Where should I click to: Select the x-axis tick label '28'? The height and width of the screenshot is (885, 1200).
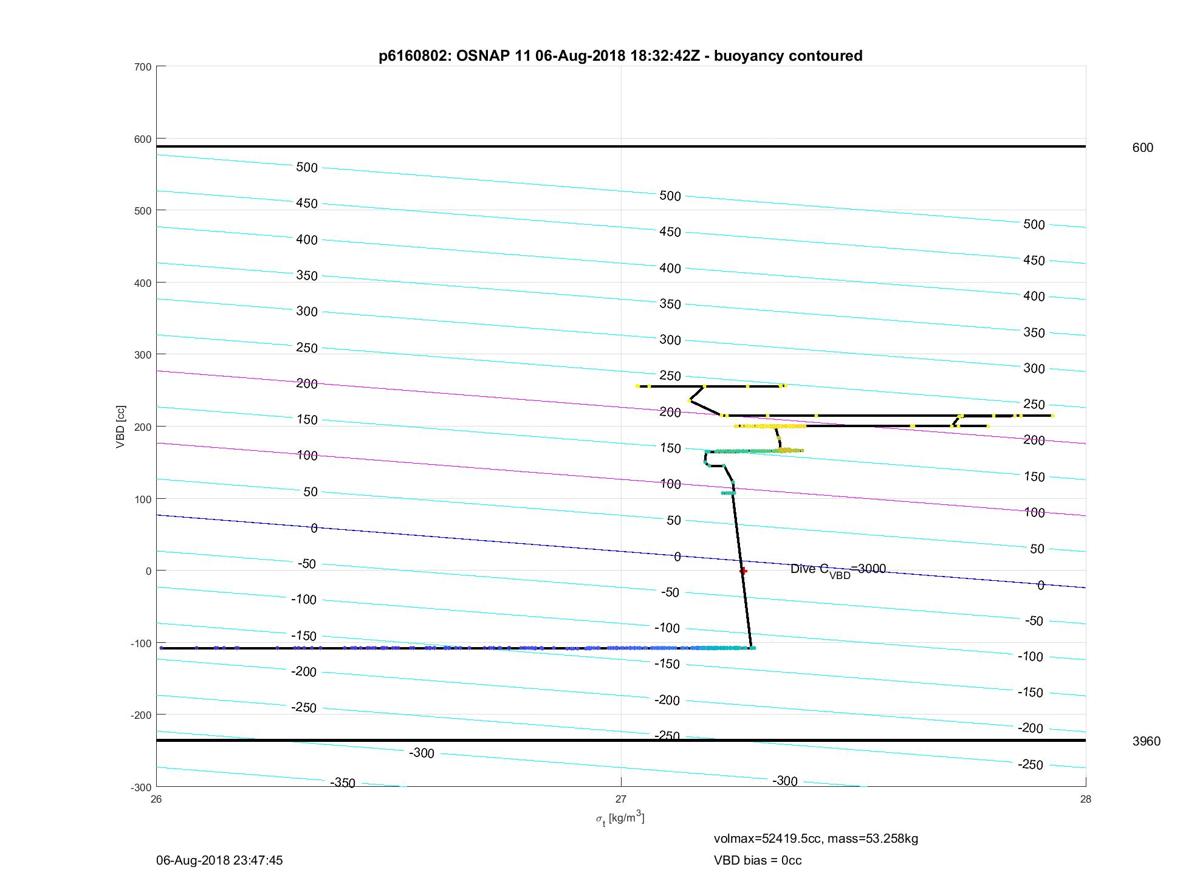(1086, 799)
